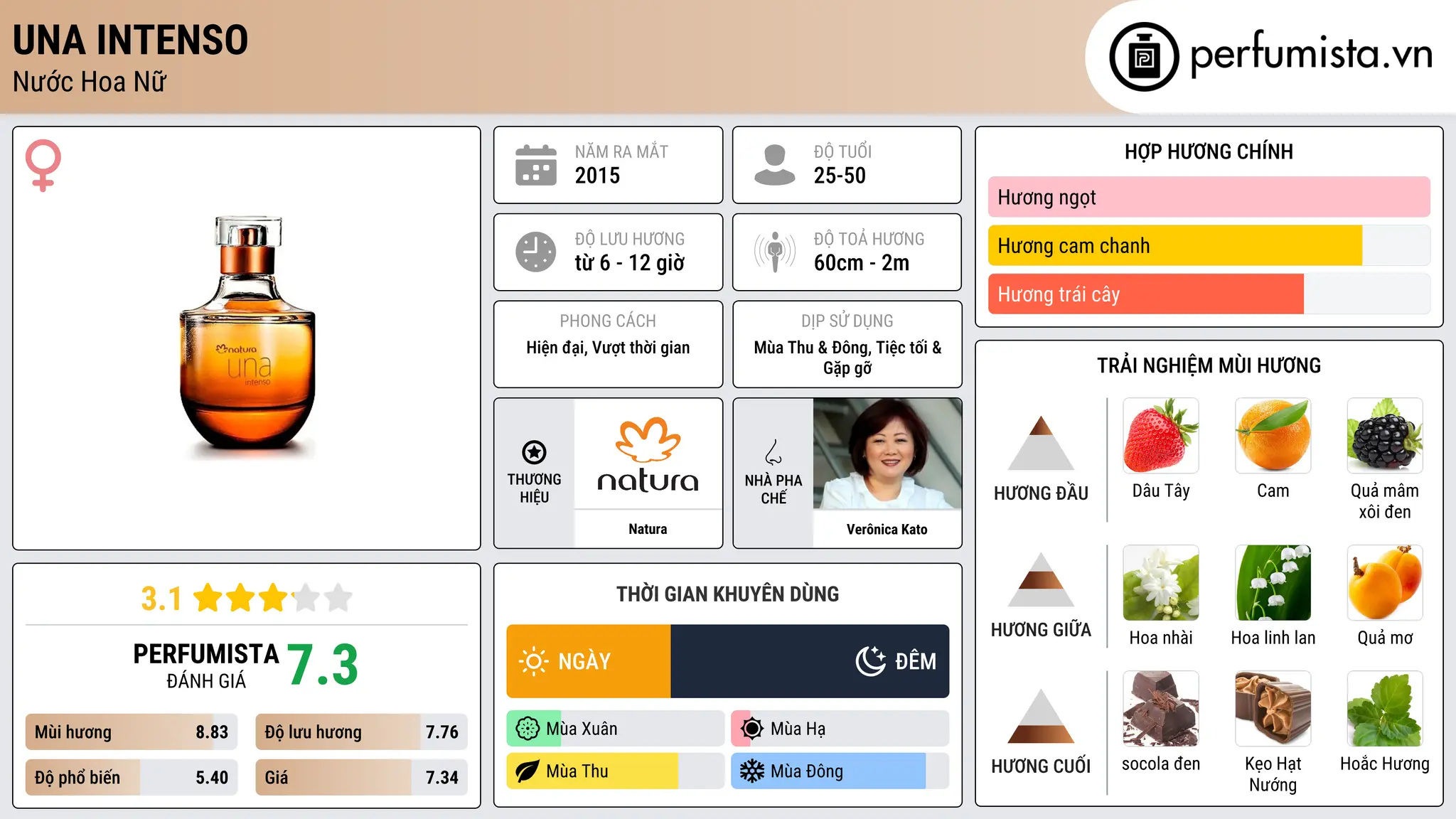Click the leaf icon for Mùa Thu
This screenshot has height=819, width=1456.
pos(528,771)
